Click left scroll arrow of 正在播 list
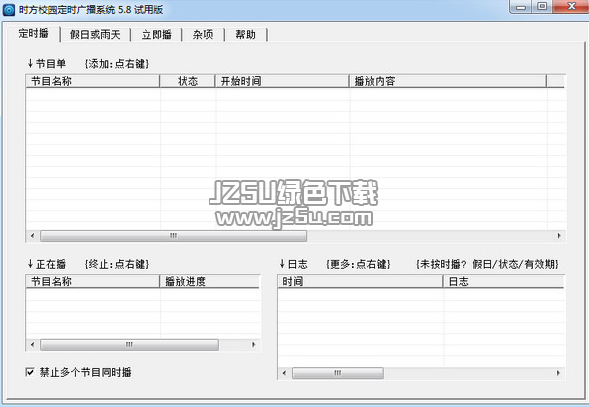Image resolution: width=589 pixels, height=407 pixels. pos(32,345)
